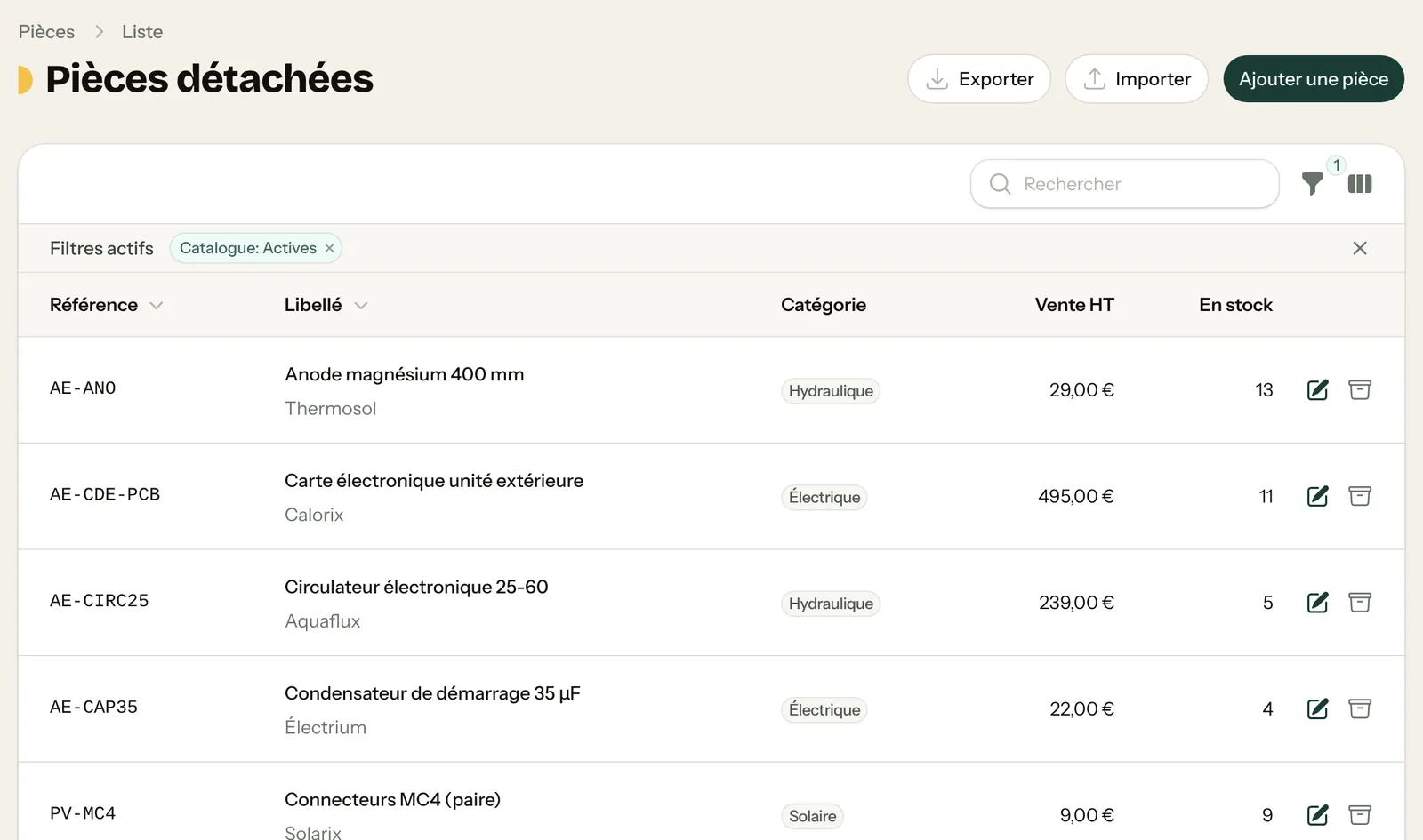Screen dimensions: 1423x840
Task: Clear all active filters with X
Action: 1360,248
